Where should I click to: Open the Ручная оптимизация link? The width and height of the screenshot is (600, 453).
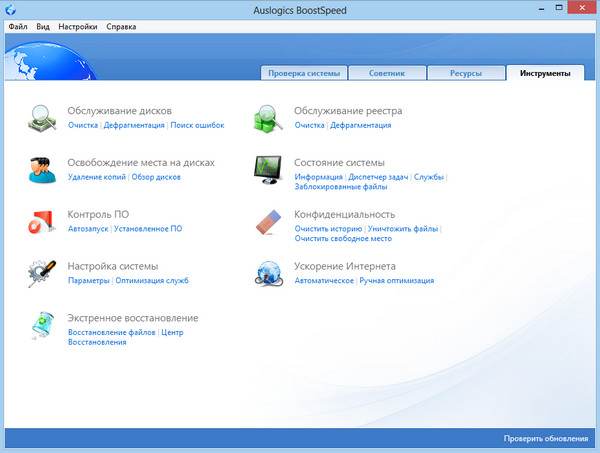coord(397,281)
